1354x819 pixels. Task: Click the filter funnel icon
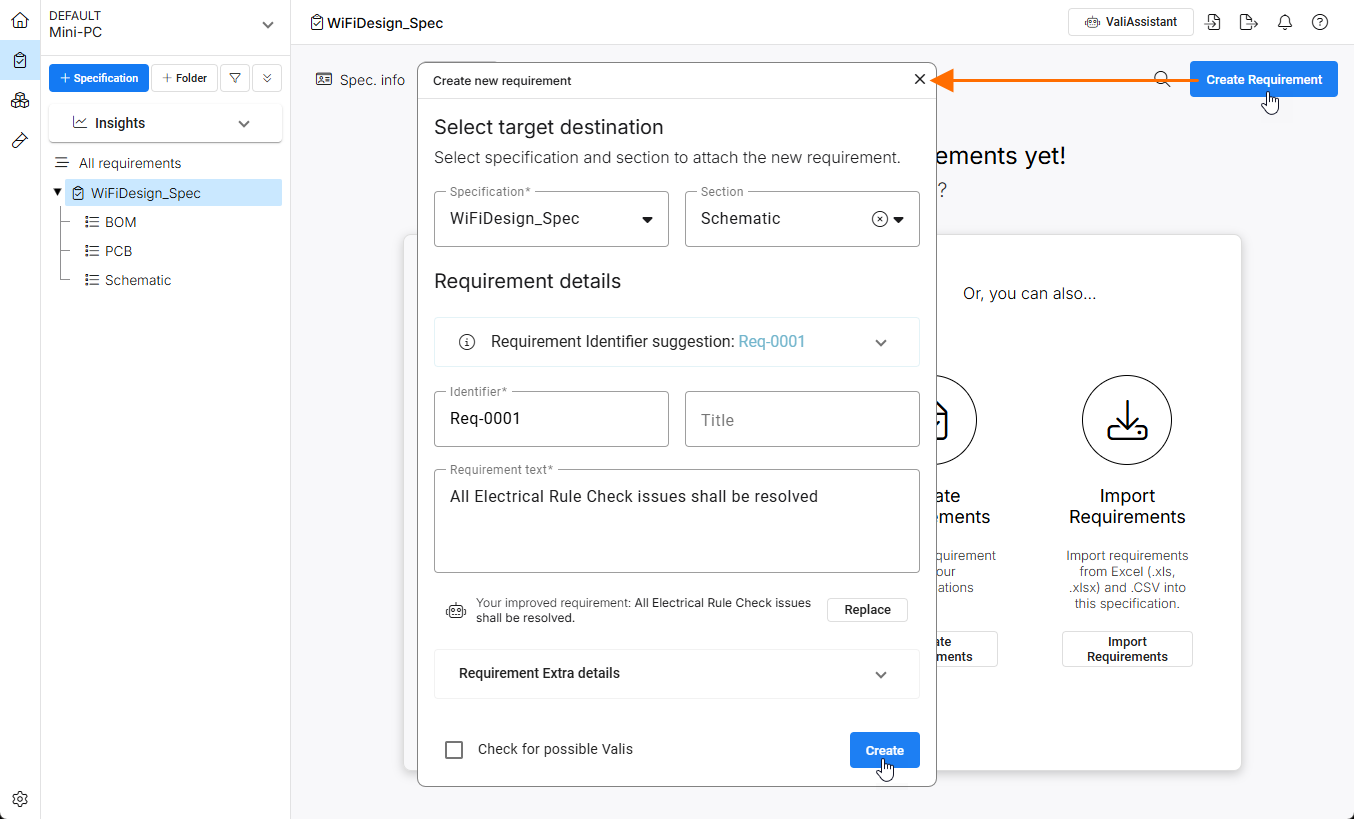click(234, 78)
